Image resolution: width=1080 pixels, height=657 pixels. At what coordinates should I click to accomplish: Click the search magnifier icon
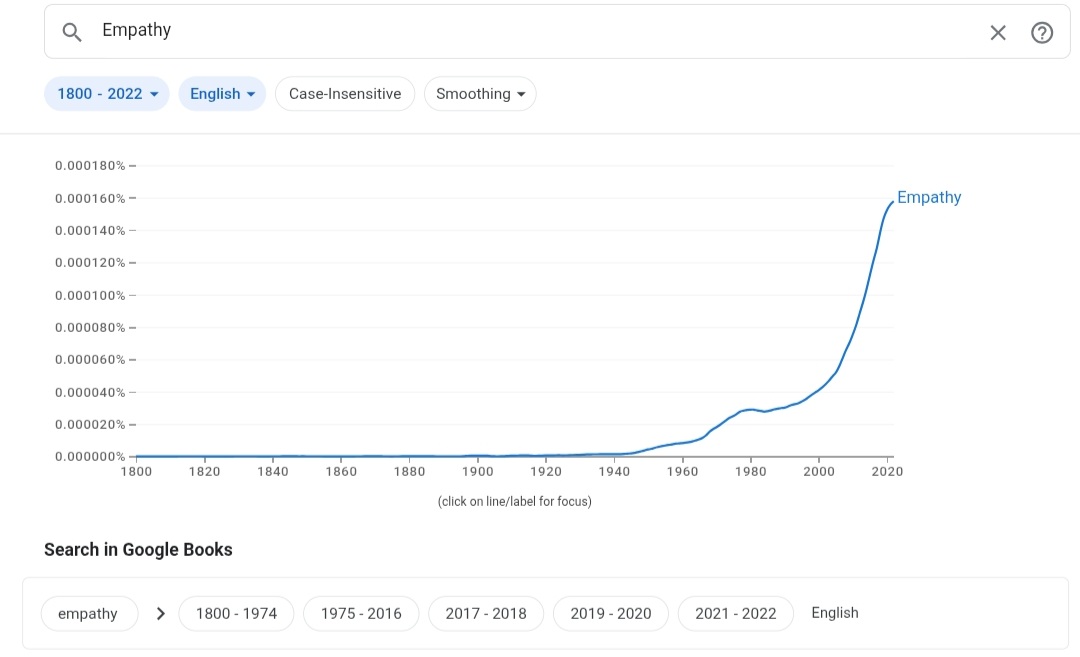(71, 32)
